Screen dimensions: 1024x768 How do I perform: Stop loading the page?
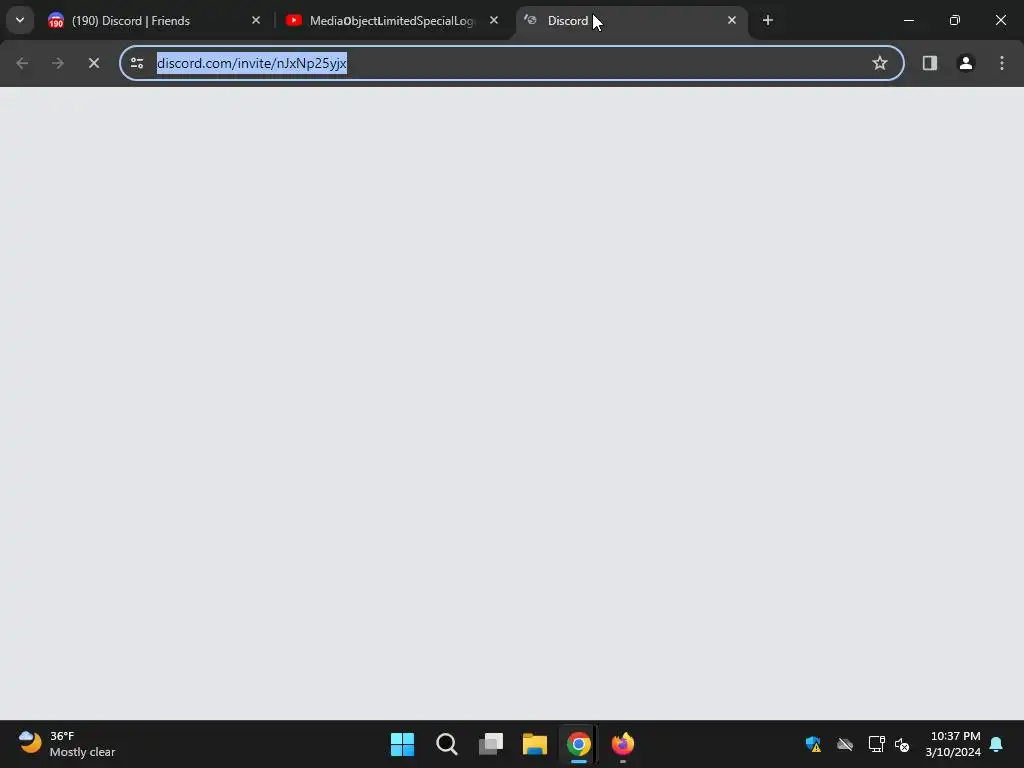94,63
